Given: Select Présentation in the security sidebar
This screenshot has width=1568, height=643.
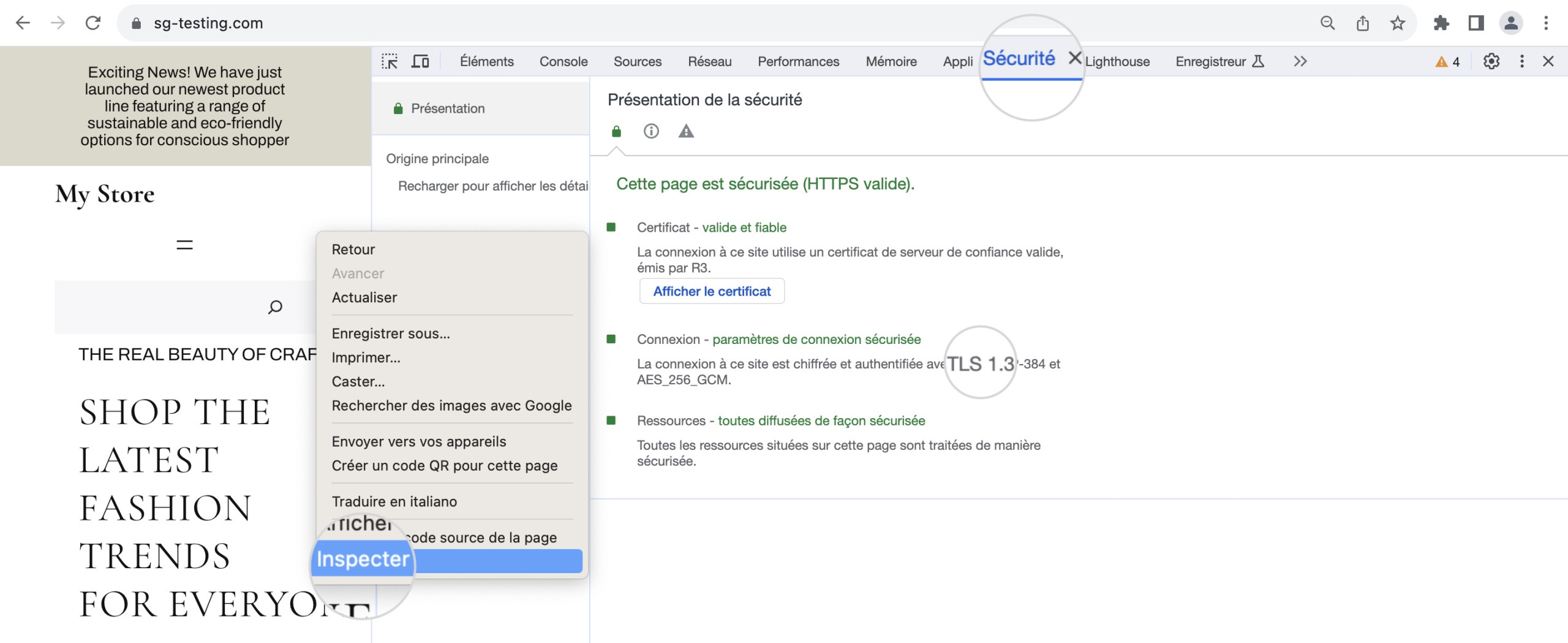Looking at the screenshot, I should 481,108.
